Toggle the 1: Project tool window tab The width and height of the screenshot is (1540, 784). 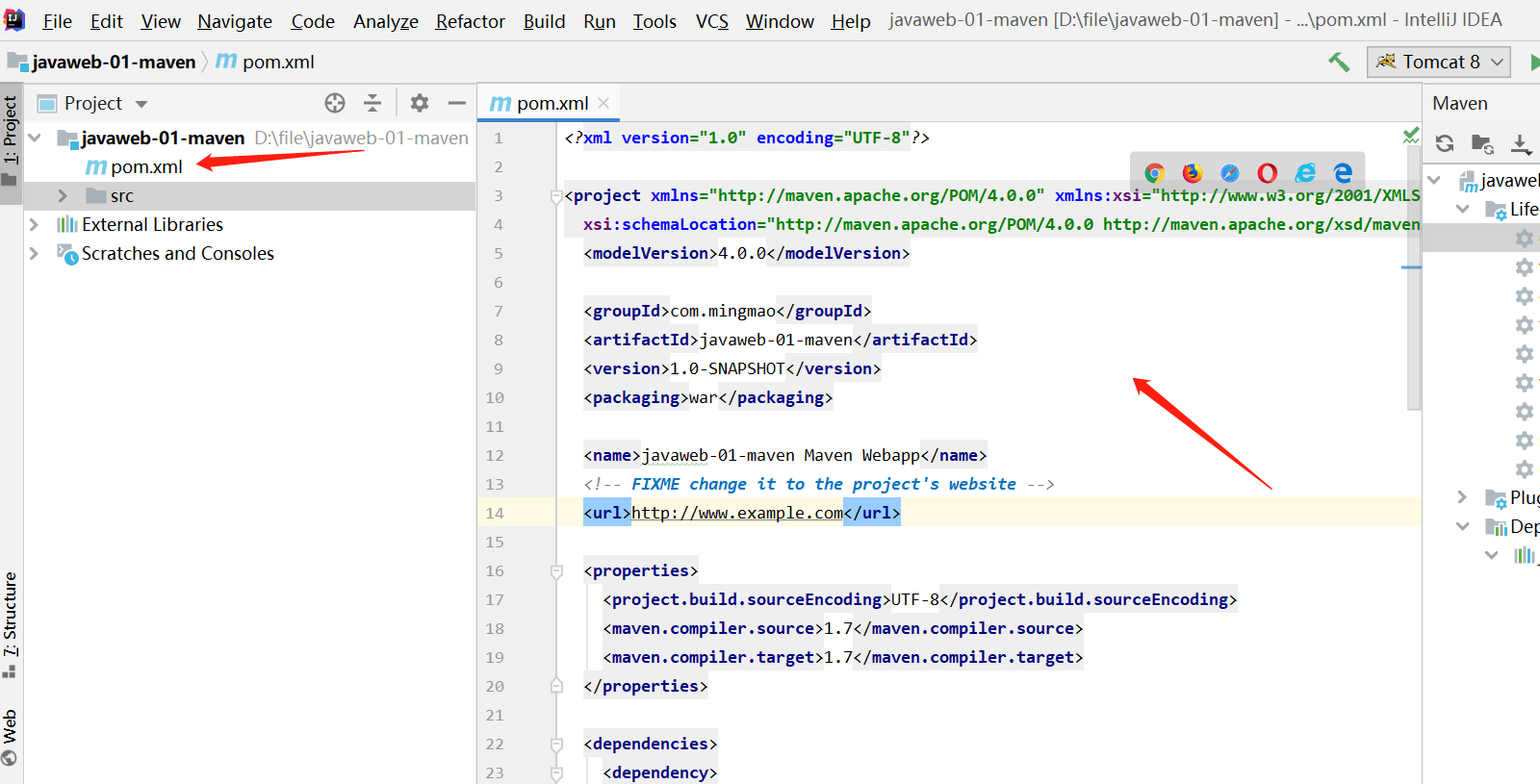pyautogui.click(x=11, y=141)
